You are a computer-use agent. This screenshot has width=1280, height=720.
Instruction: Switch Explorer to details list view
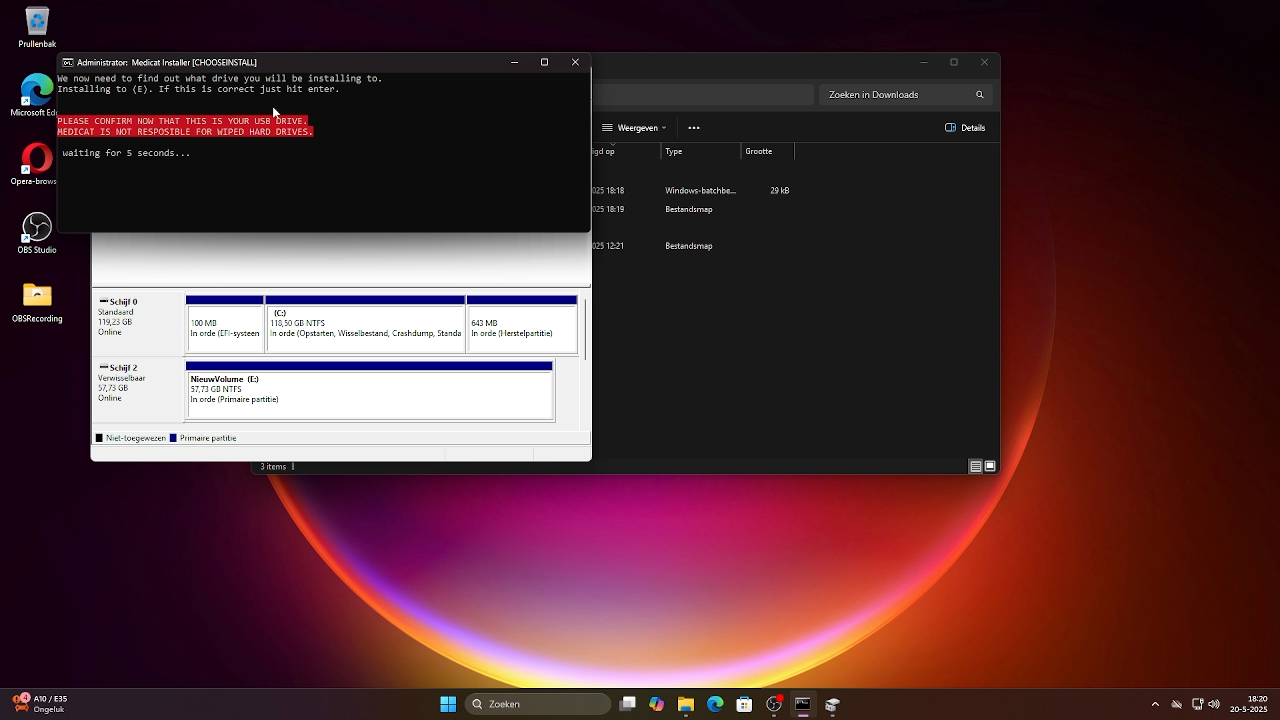[976, 466]
